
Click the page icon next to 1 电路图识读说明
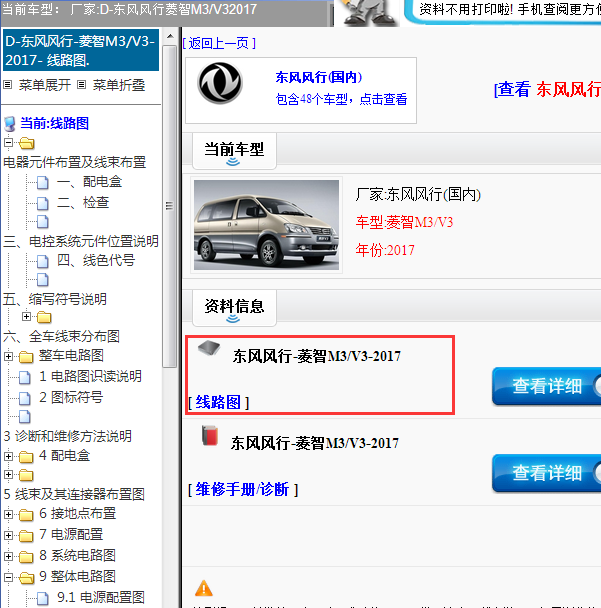pos(25,377)
